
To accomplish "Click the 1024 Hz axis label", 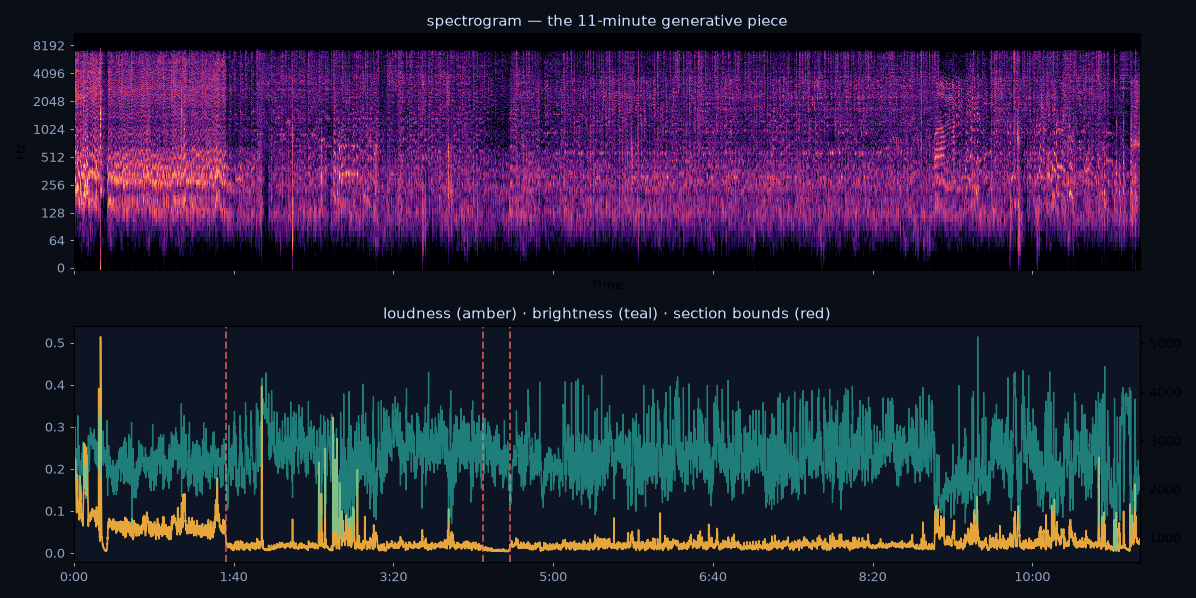I will tap(50, 130).
